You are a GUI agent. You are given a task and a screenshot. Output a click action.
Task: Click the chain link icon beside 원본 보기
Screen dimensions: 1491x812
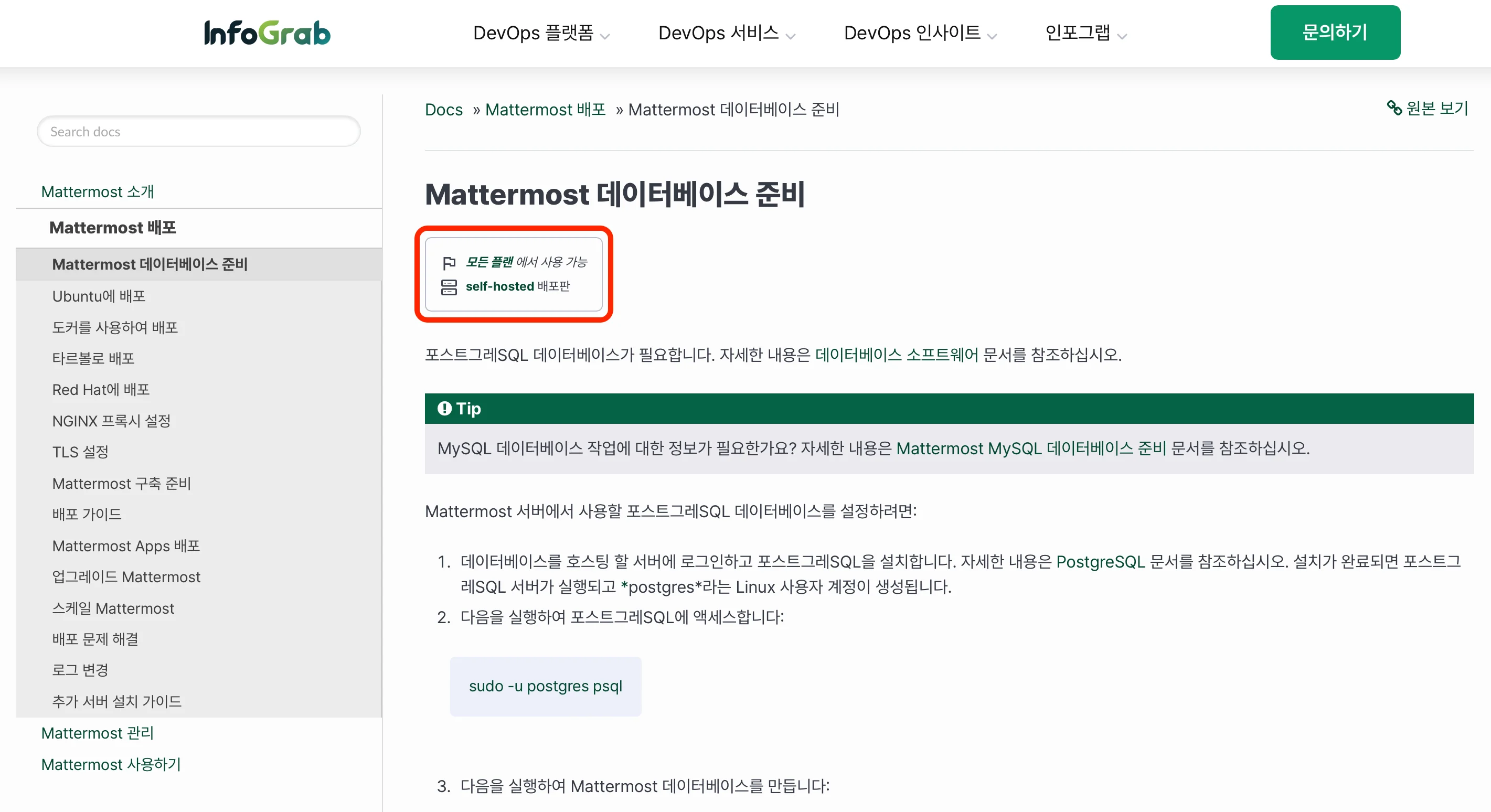tap(1394, 108)
